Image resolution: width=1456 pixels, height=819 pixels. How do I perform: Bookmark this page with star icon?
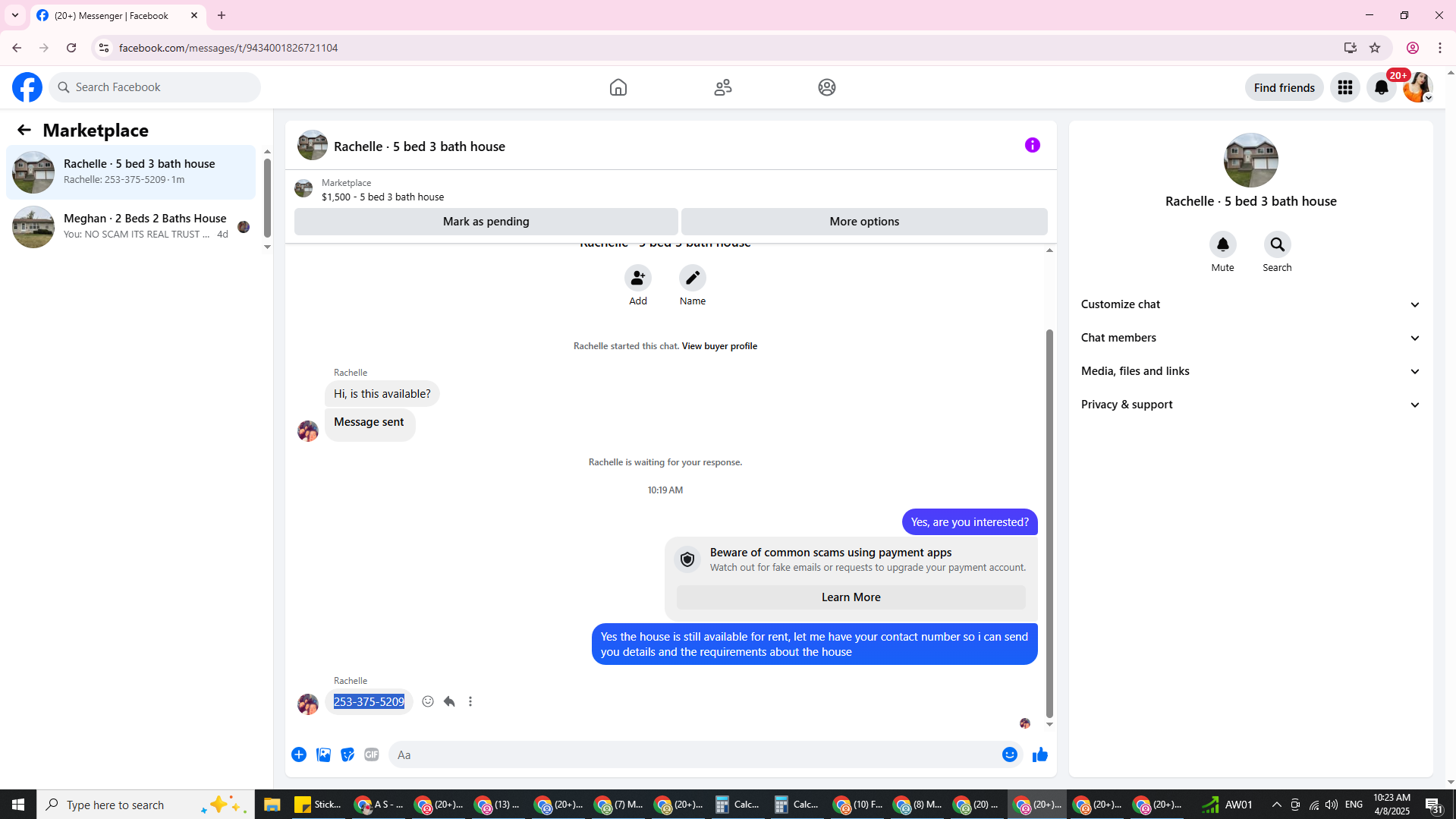click(x=1375, y=48)
